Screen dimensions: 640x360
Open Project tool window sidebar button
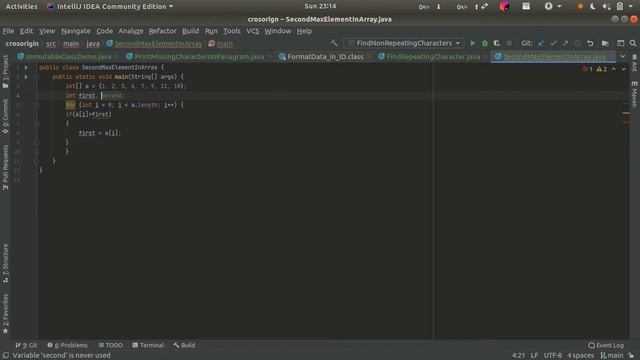5,72
